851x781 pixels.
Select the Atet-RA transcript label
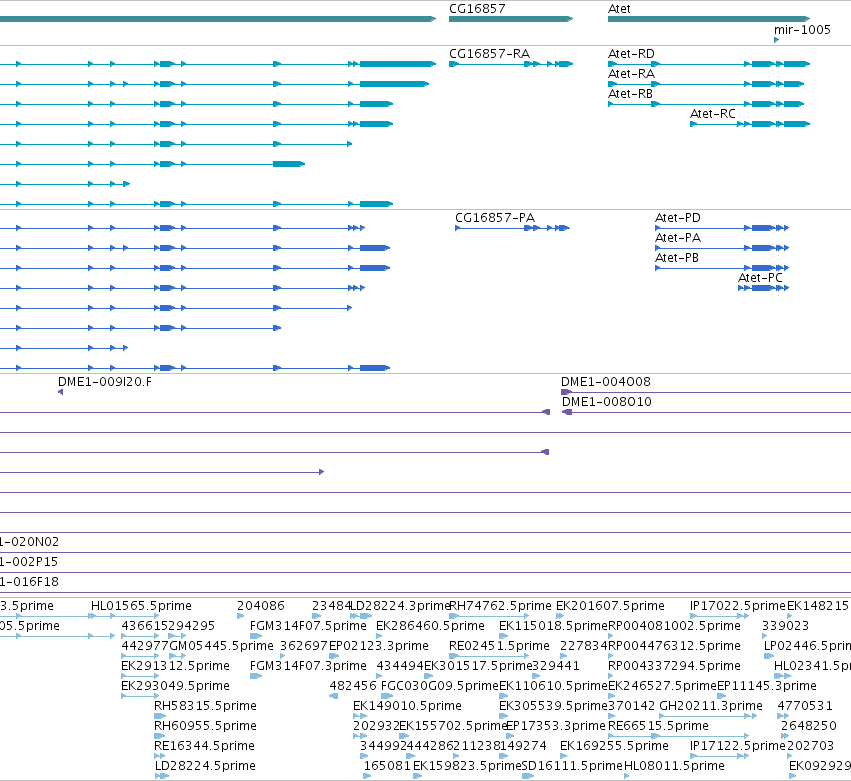tap(631, 74)
